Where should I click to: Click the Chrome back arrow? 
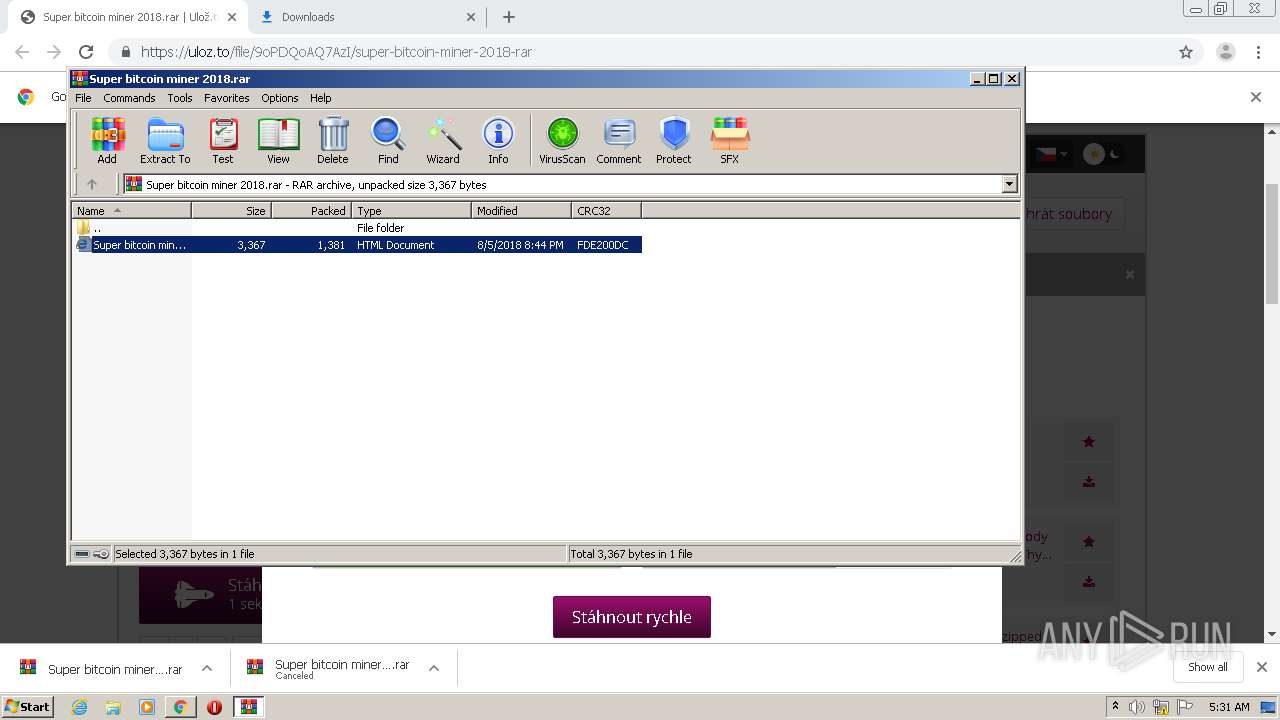22,52
